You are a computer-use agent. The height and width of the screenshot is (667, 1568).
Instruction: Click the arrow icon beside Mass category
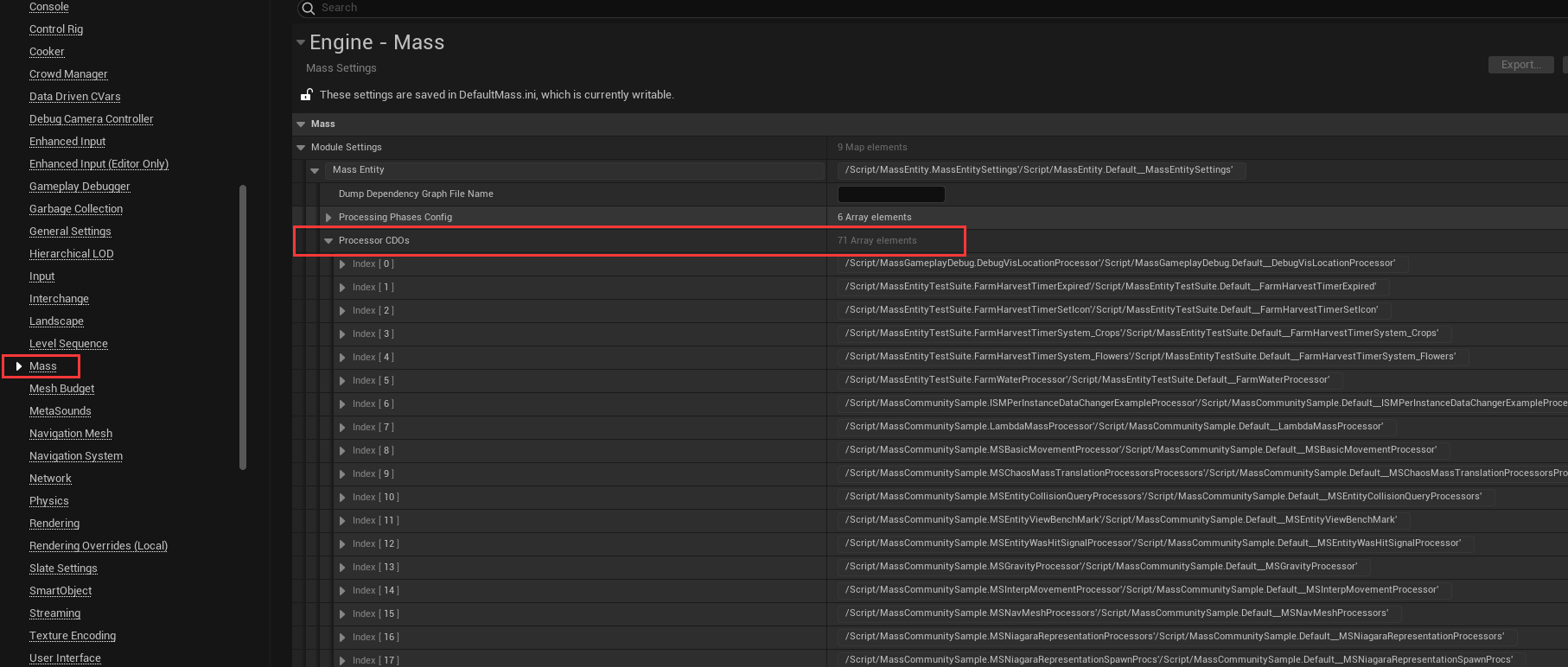[x=19, y=366]
